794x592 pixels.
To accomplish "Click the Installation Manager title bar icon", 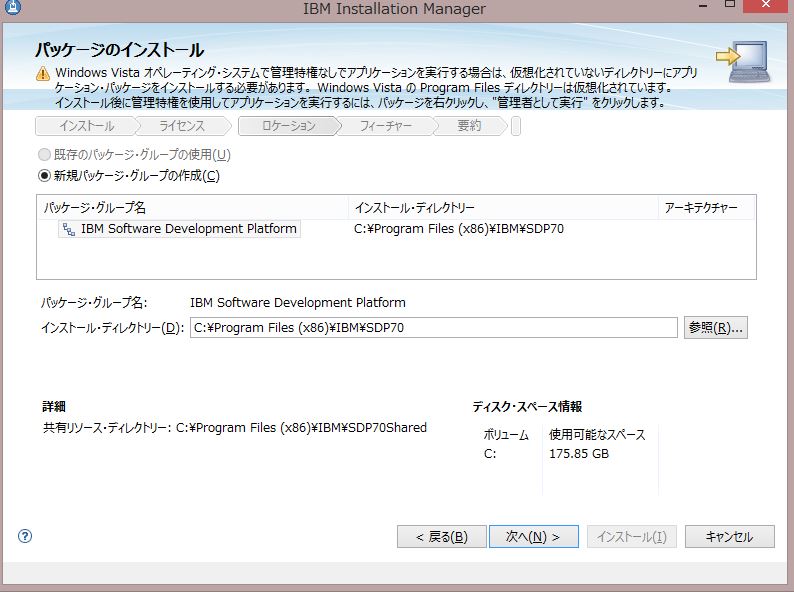I will coord(13,7).
